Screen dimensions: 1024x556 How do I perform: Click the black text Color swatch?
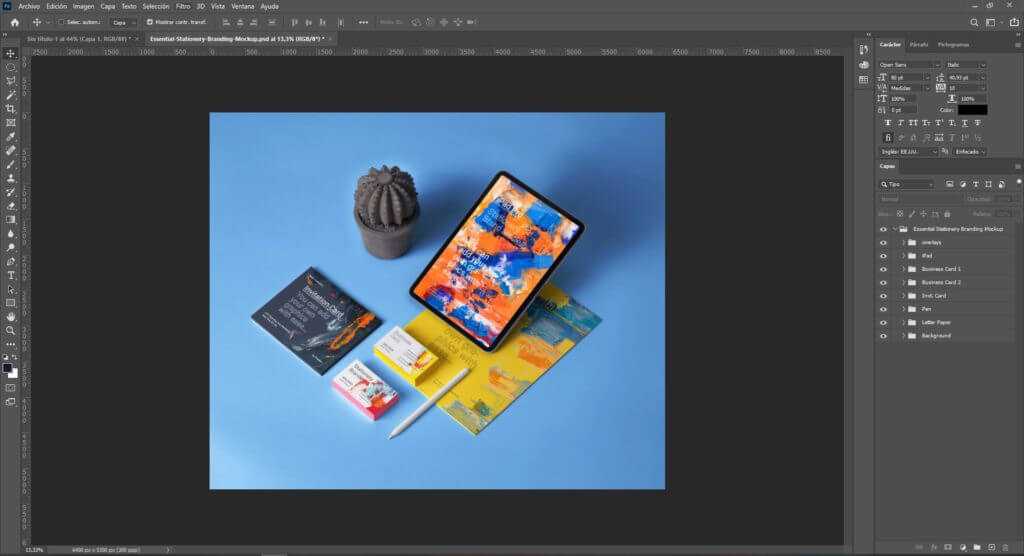(x=972, y=110)
